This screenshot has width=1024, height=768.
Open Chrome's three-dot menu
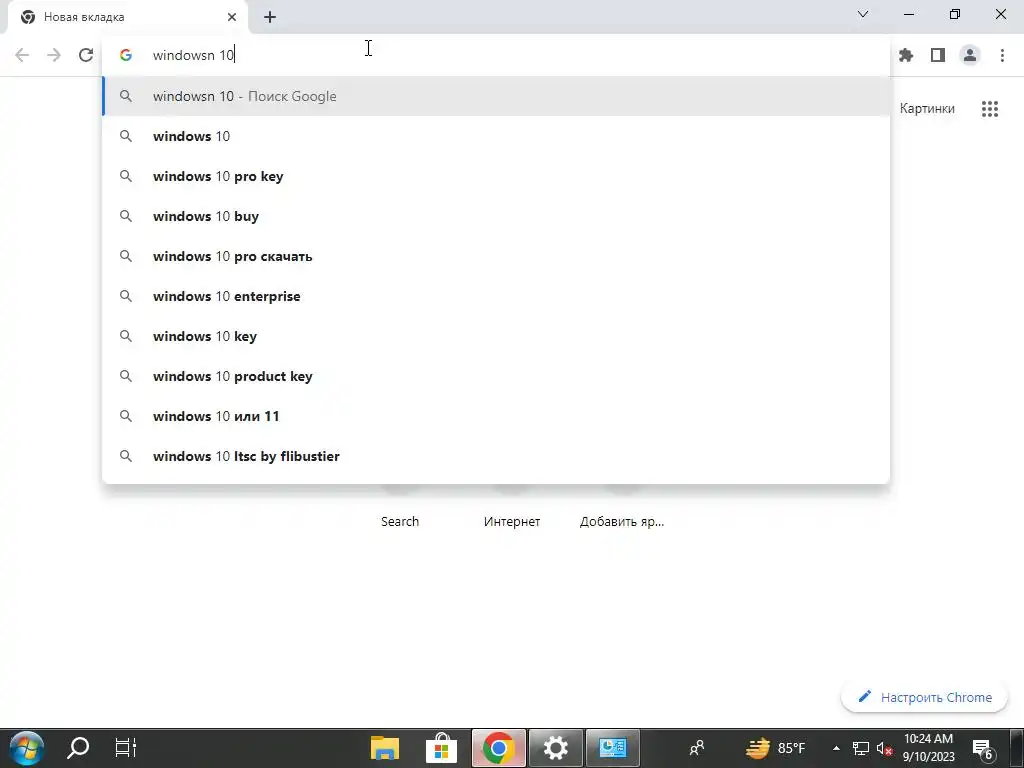[x=1002, y=55]
